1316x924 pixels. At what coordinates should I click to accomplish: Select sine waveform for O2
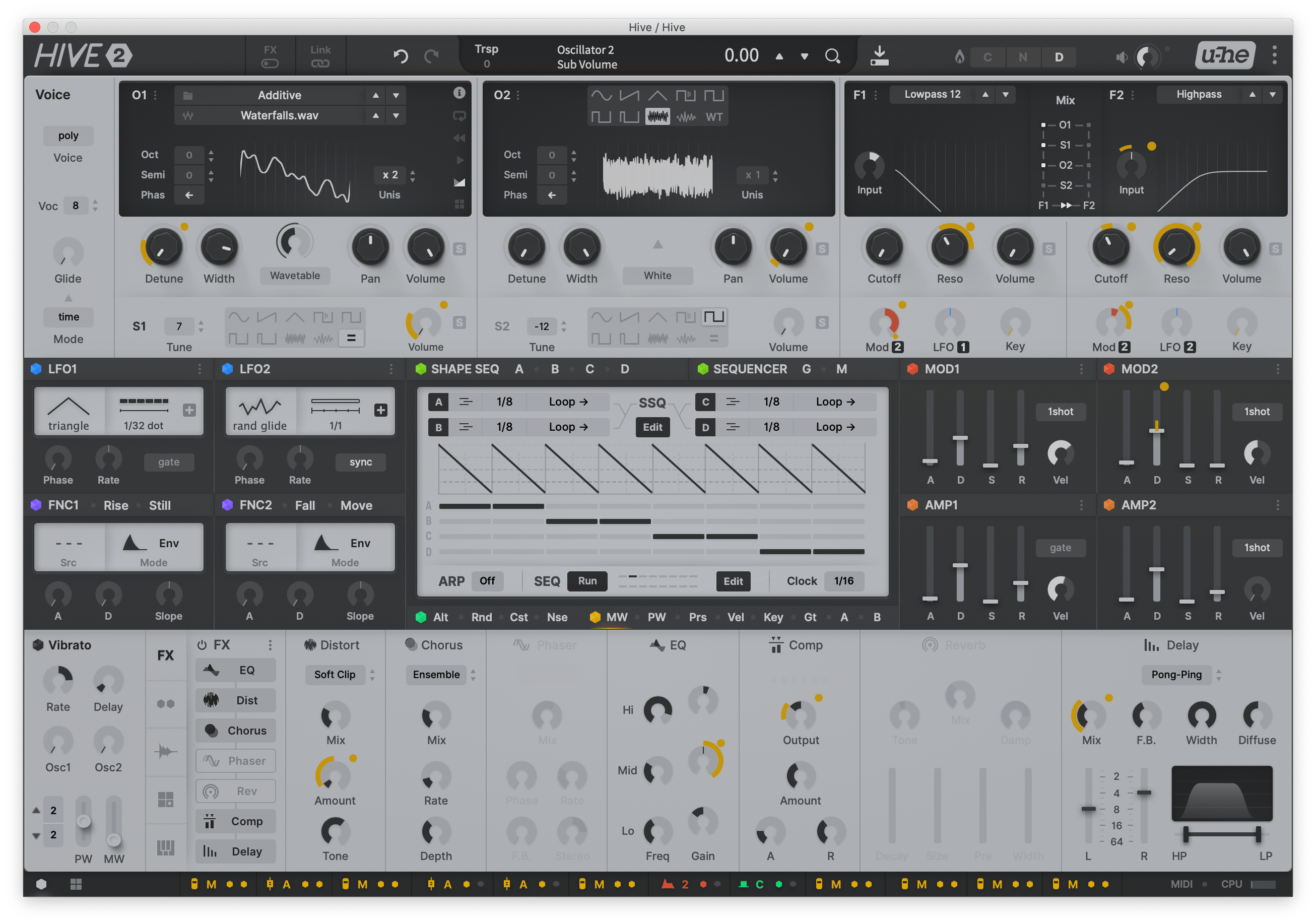coord(601,95)
